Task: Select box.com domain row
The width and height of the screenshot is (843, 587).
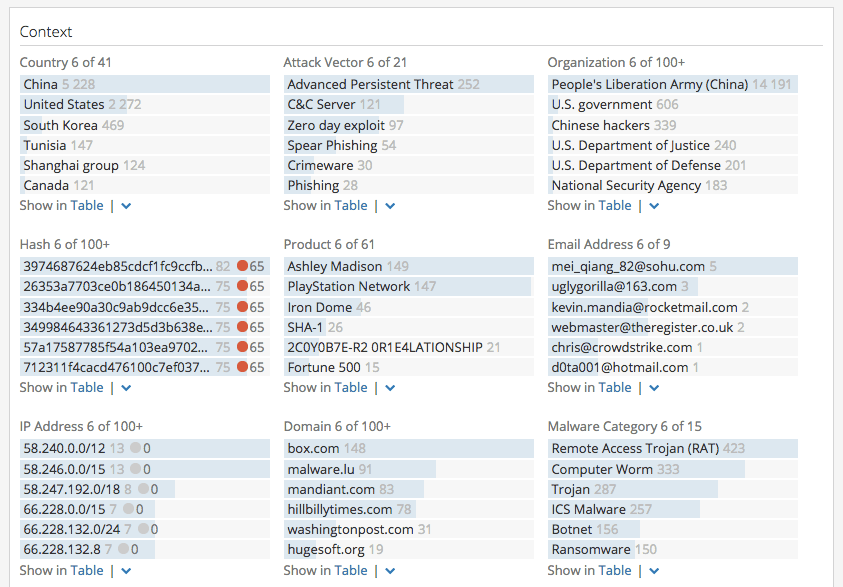Action: [409, 448]
